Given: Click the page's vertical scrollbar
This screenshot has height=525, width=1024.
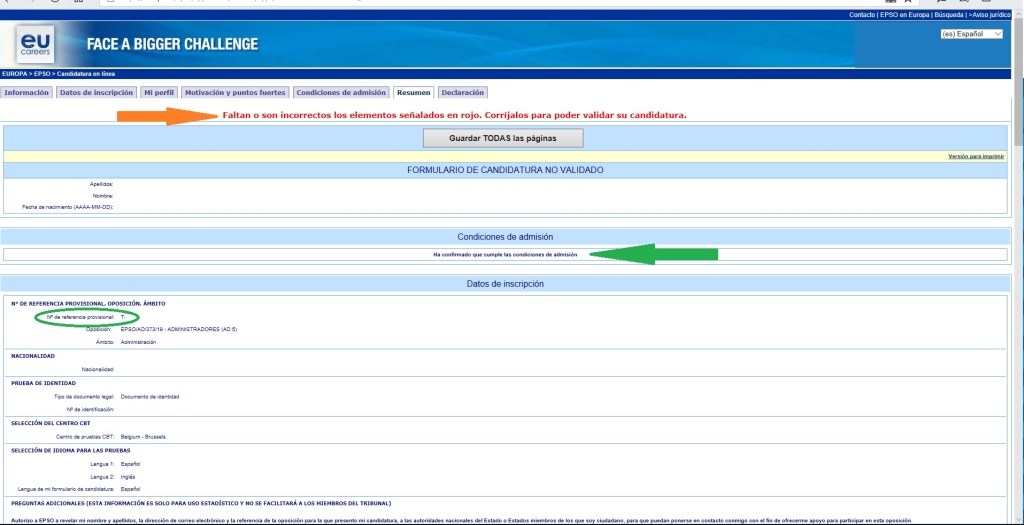Looking at the screenshot, I should (x=1019, y=300).
